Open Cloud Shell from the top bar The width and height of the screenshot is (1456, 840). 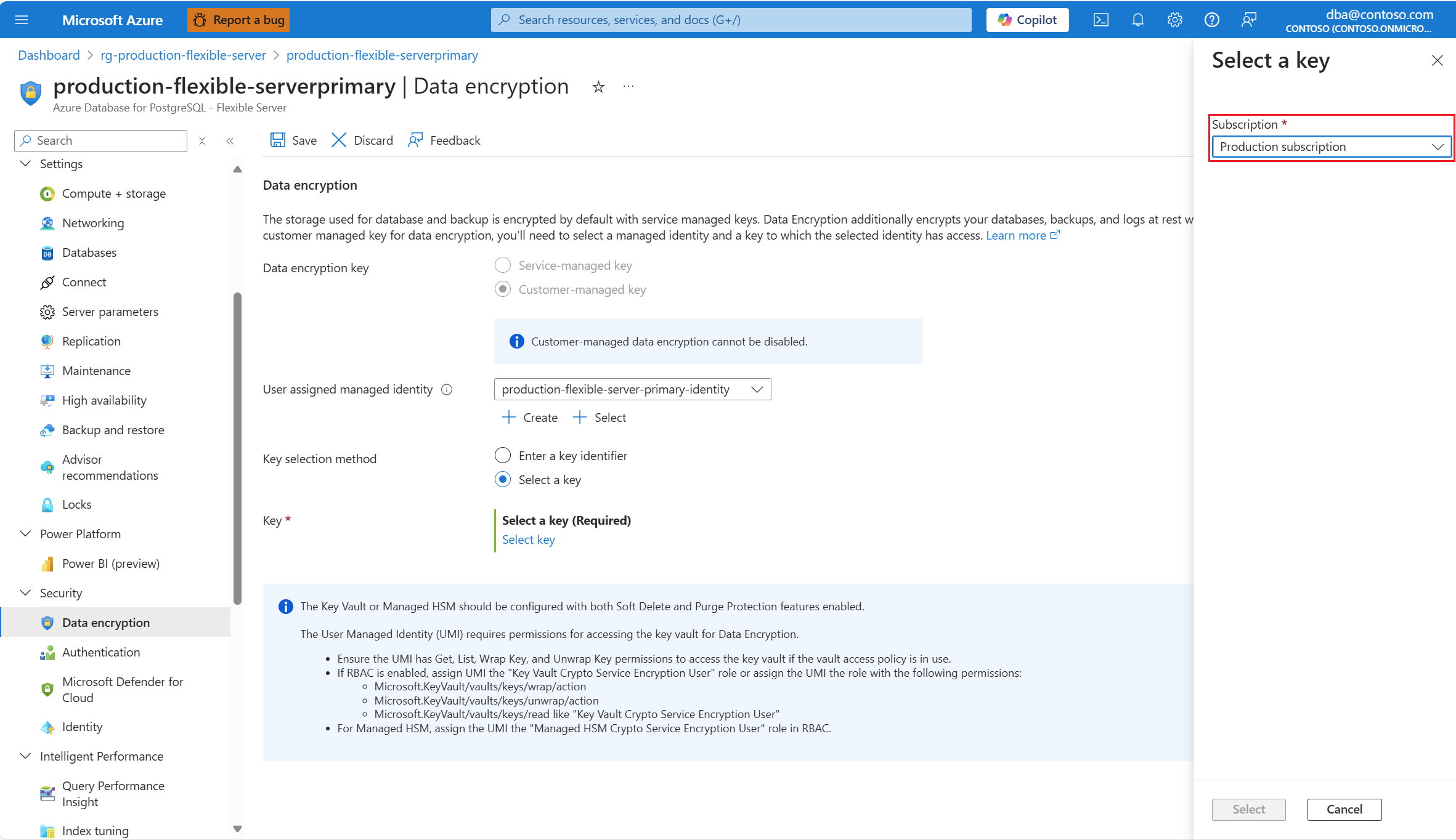(1100, 20)
